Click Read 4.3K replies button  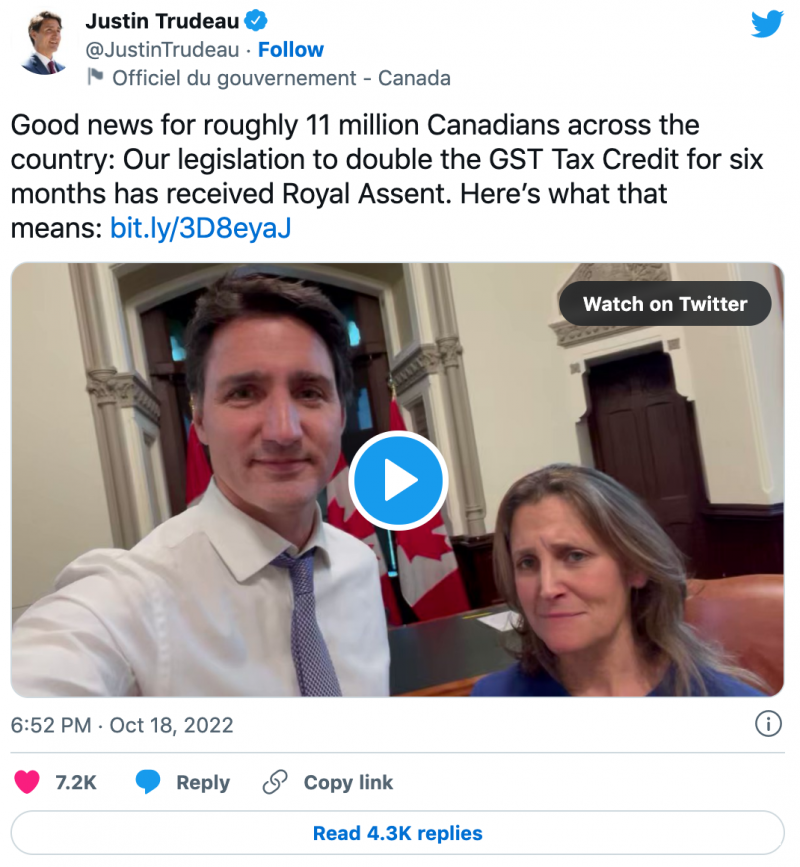397,833
